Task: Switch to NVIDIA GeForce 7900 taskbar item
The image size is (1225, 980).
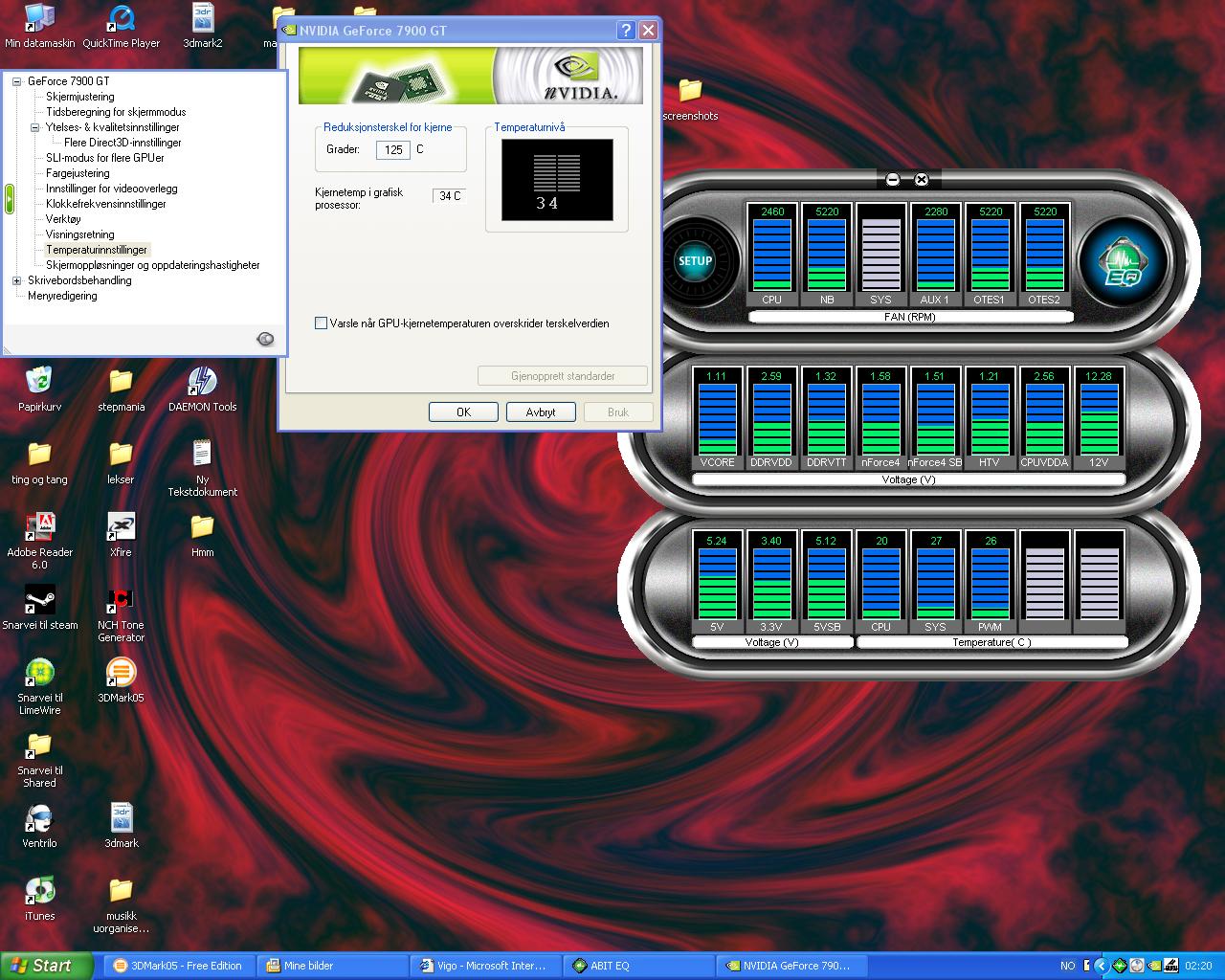Action: 792,966
